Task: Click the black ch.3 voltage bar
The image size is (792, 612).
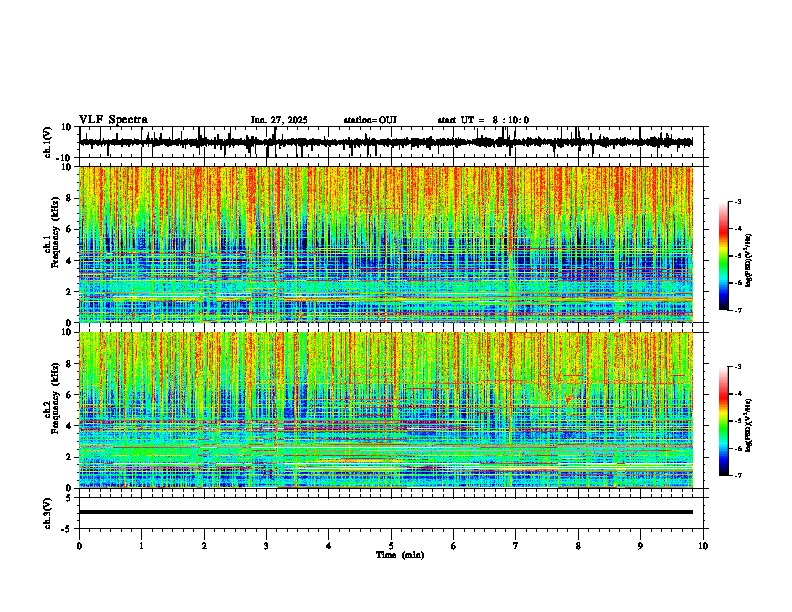Action: pos(386,512)
